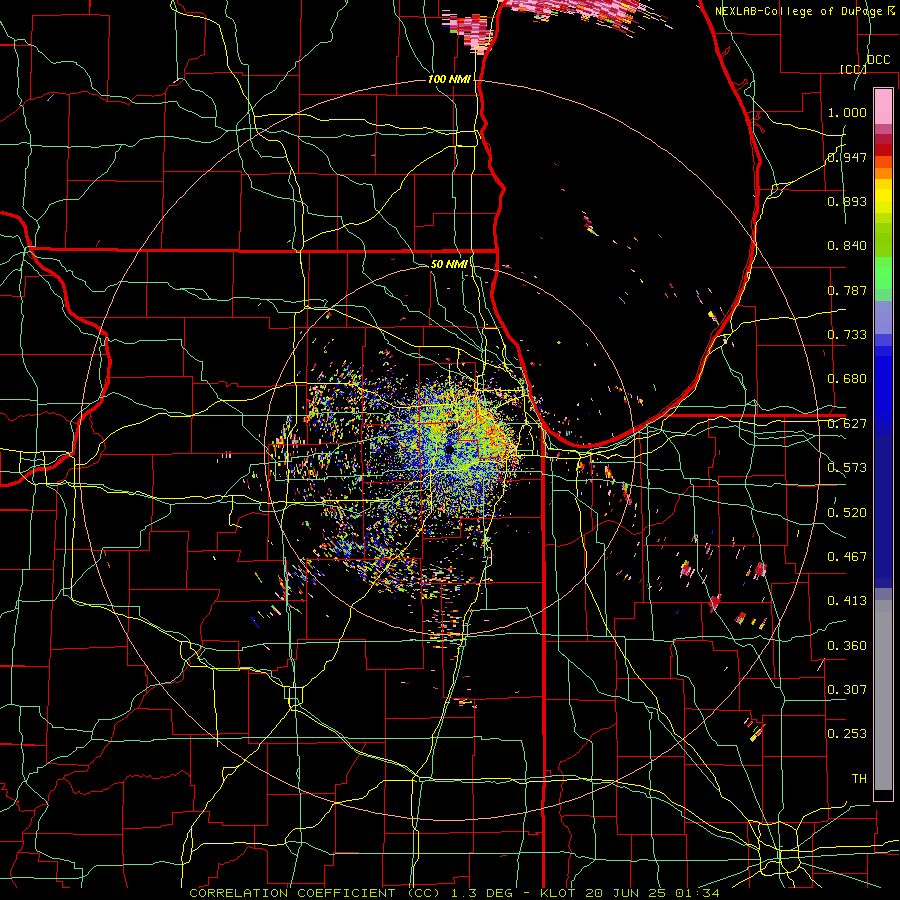
Task: Click the [CC] units label
Action: [x=854, y=69]
